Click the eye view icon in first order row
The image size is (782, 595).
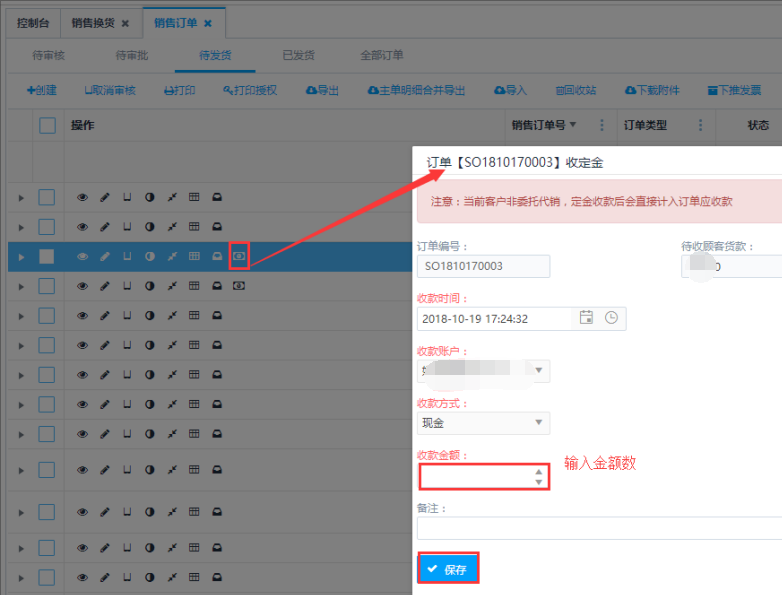(83, 197)
